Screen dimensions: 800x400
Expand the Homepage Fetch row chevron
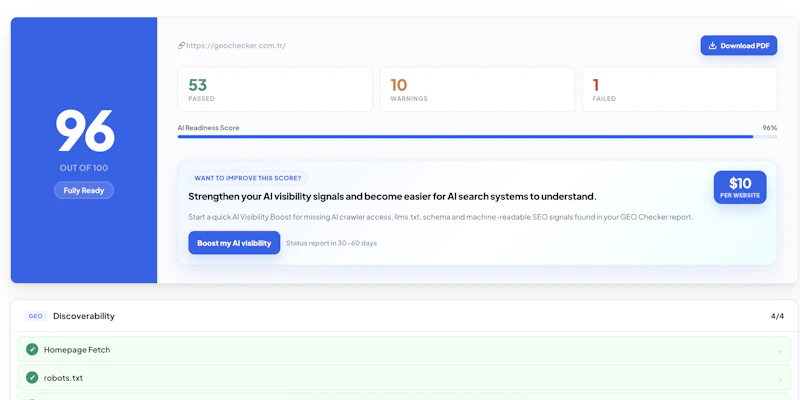(780, 351)
